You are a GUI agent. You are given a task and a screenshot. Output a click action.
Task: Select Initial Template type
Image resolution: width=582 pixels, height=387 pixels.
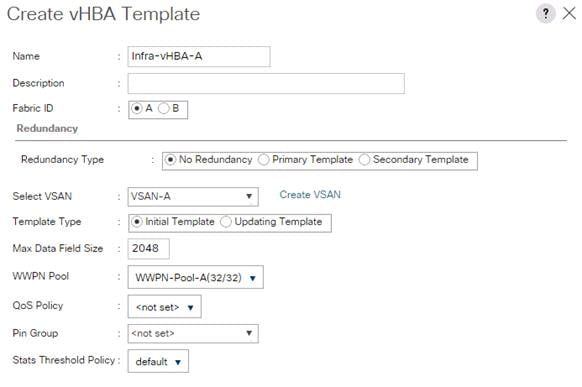point(137,222)
